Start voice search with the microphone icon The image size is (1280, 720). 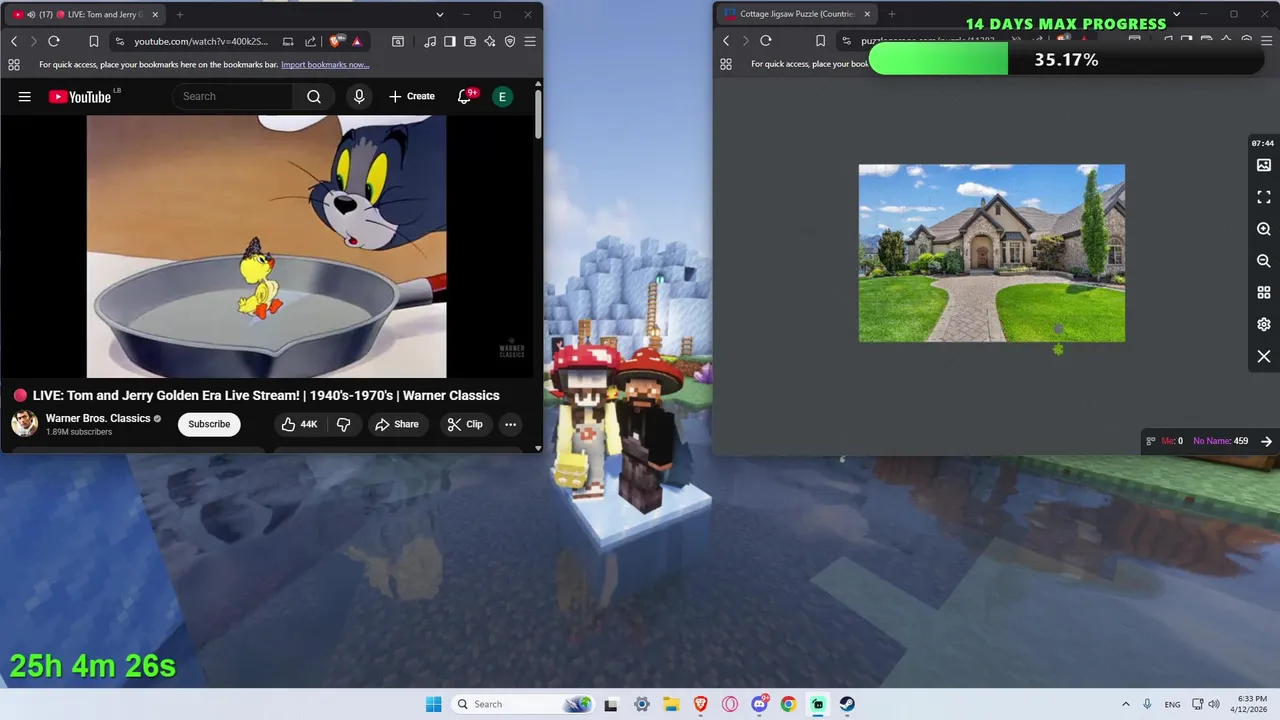(359, 96)
